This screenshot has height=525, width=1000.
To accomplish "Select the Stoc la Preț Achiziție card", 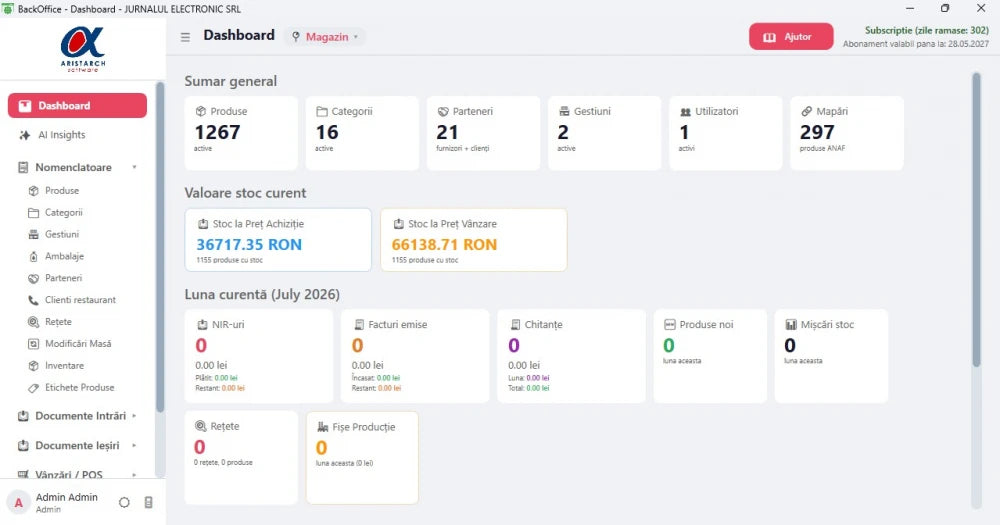I will [278, 240].
